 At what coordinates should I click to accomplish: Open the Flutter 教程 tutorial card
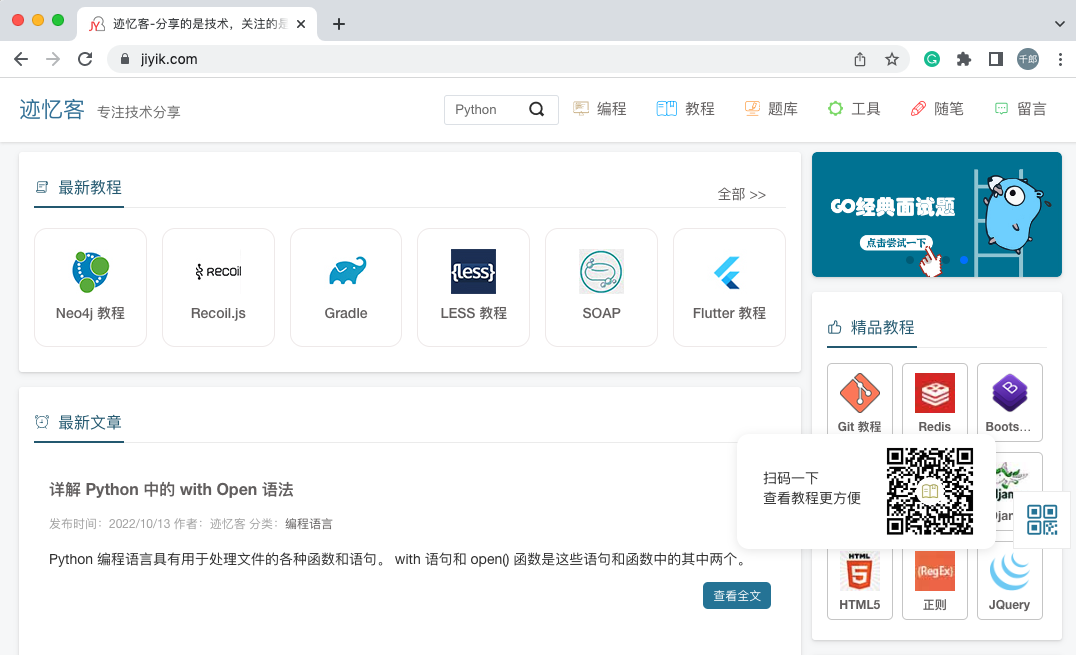(729, 287)
